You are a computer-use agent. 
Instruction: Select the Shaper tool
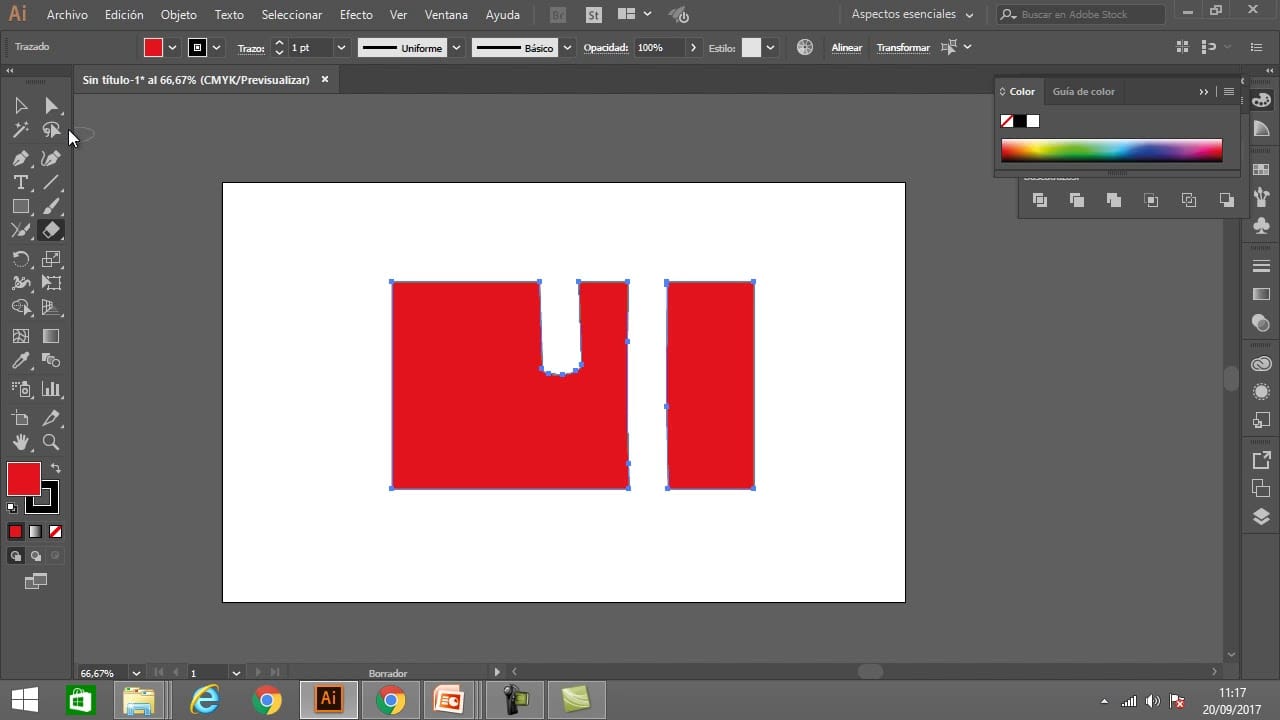coord(20,230)
